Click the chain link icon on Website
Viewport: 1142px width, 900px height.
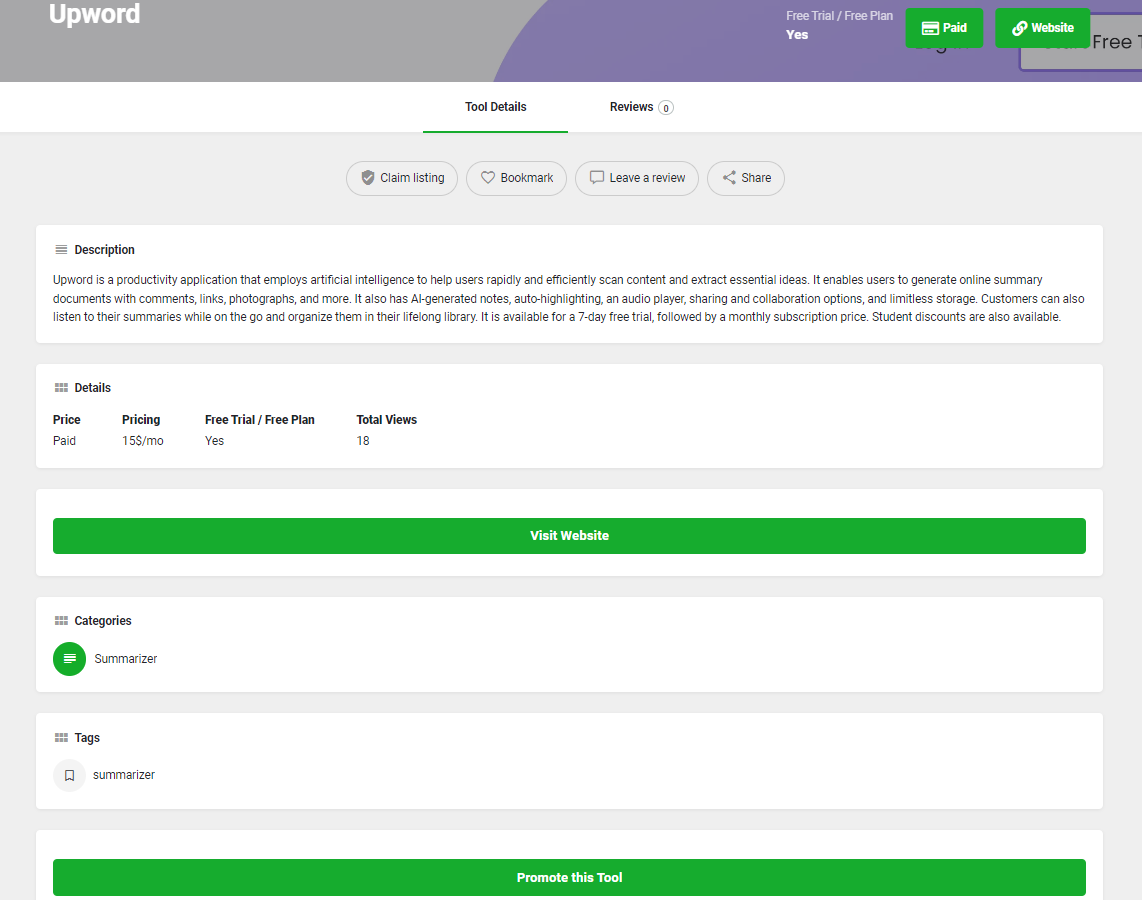[x=1020, y=28]
